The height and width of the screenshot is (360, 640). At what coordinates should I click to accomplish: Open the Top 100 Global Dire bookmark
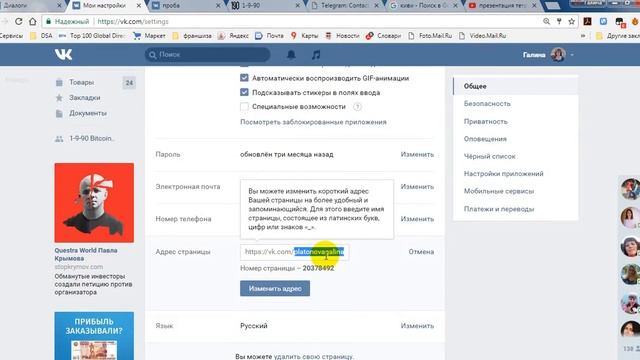click(x=91, y=36)
